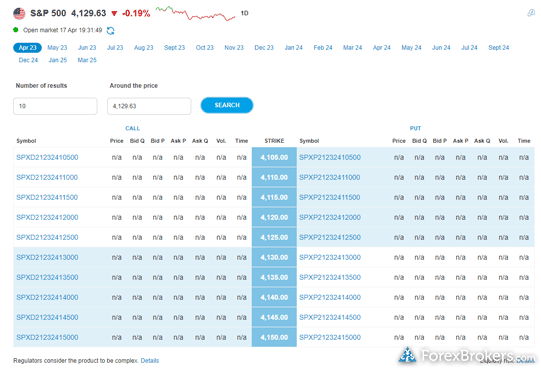
Task: Click the Details link about complex products
Action: 150,360
